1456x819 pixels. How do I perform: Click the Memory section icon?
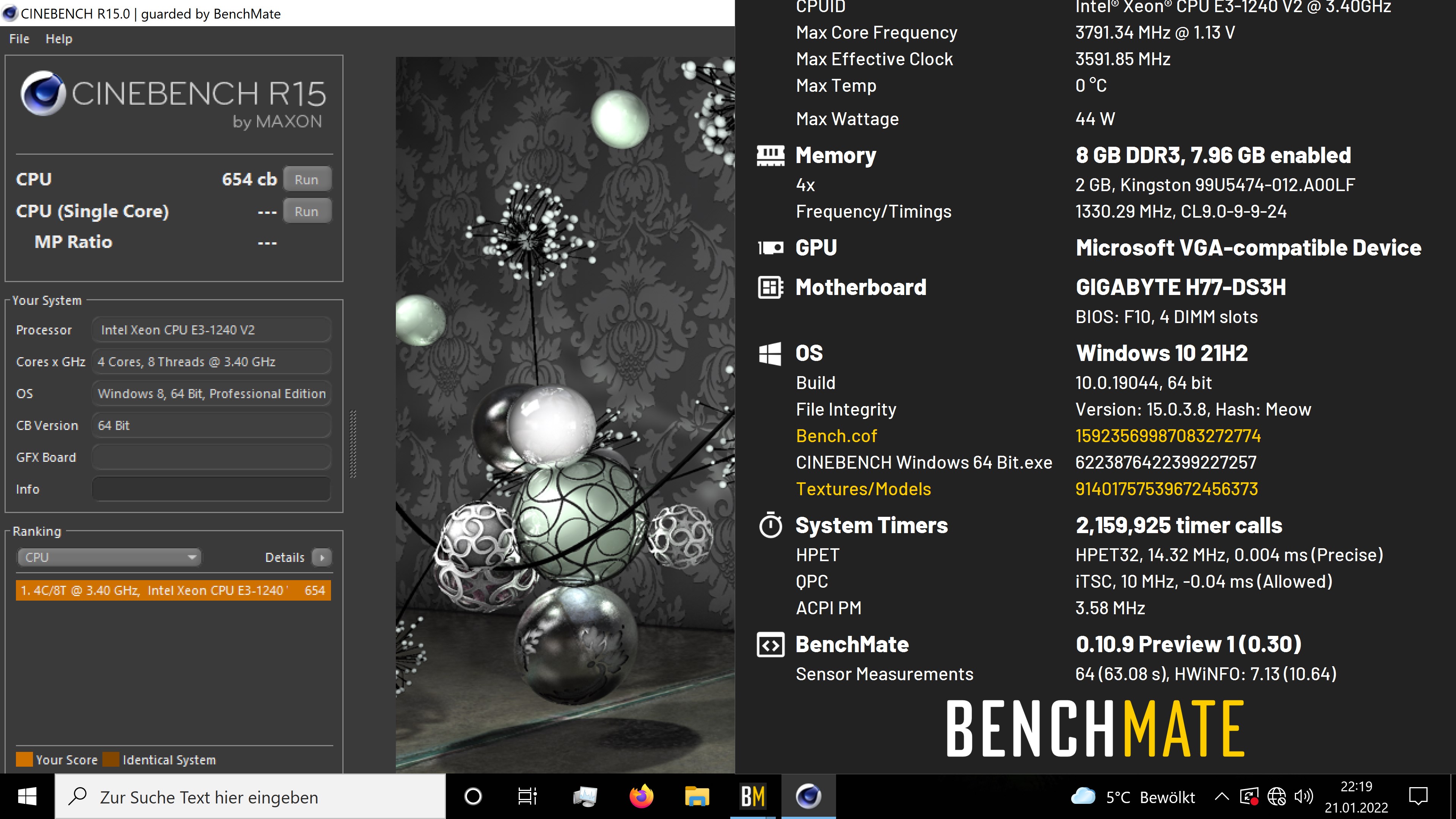pos(770,155)
